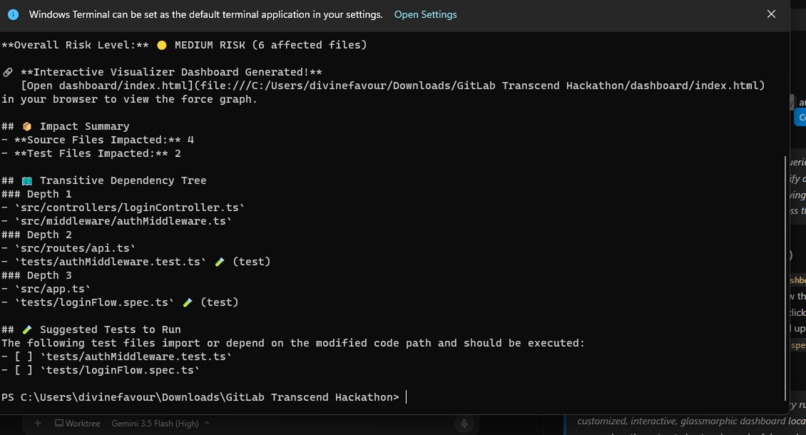Click tests/loginFlow.spec.ts in the suggested tests checklist
This screenshot has width=806, height=435.
pos(120,370)
